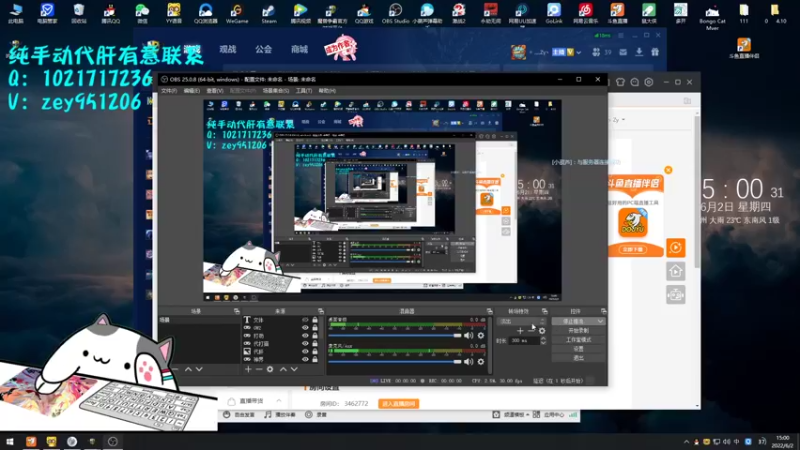Adjust 麦克风/Aux volume slider
This screenshot has height=450, width=800.
[395, 362]
